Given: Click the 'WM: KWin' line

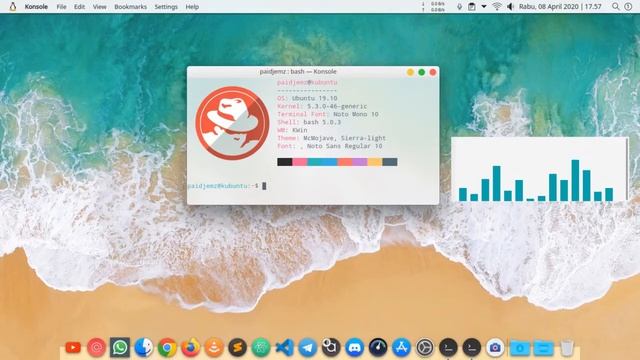Looking at the screenshot, I should [x=292, y=130].
